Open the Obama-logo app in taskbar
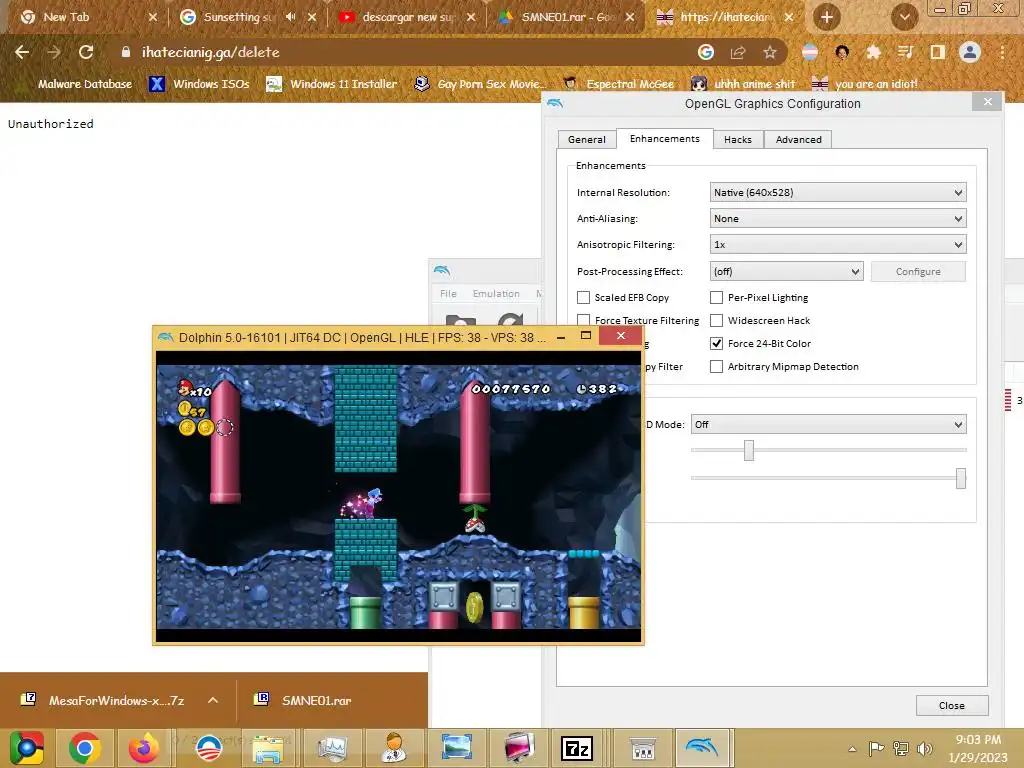Viewport: 1024px width, 768px height. click(208, 748)
